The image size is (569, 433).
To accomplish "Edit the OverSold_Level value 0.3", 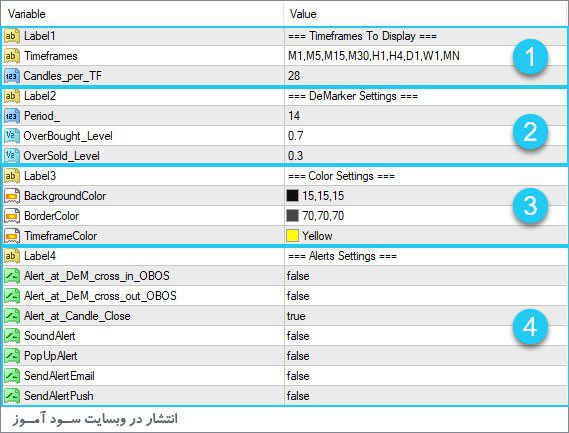I will pos(296,156).
